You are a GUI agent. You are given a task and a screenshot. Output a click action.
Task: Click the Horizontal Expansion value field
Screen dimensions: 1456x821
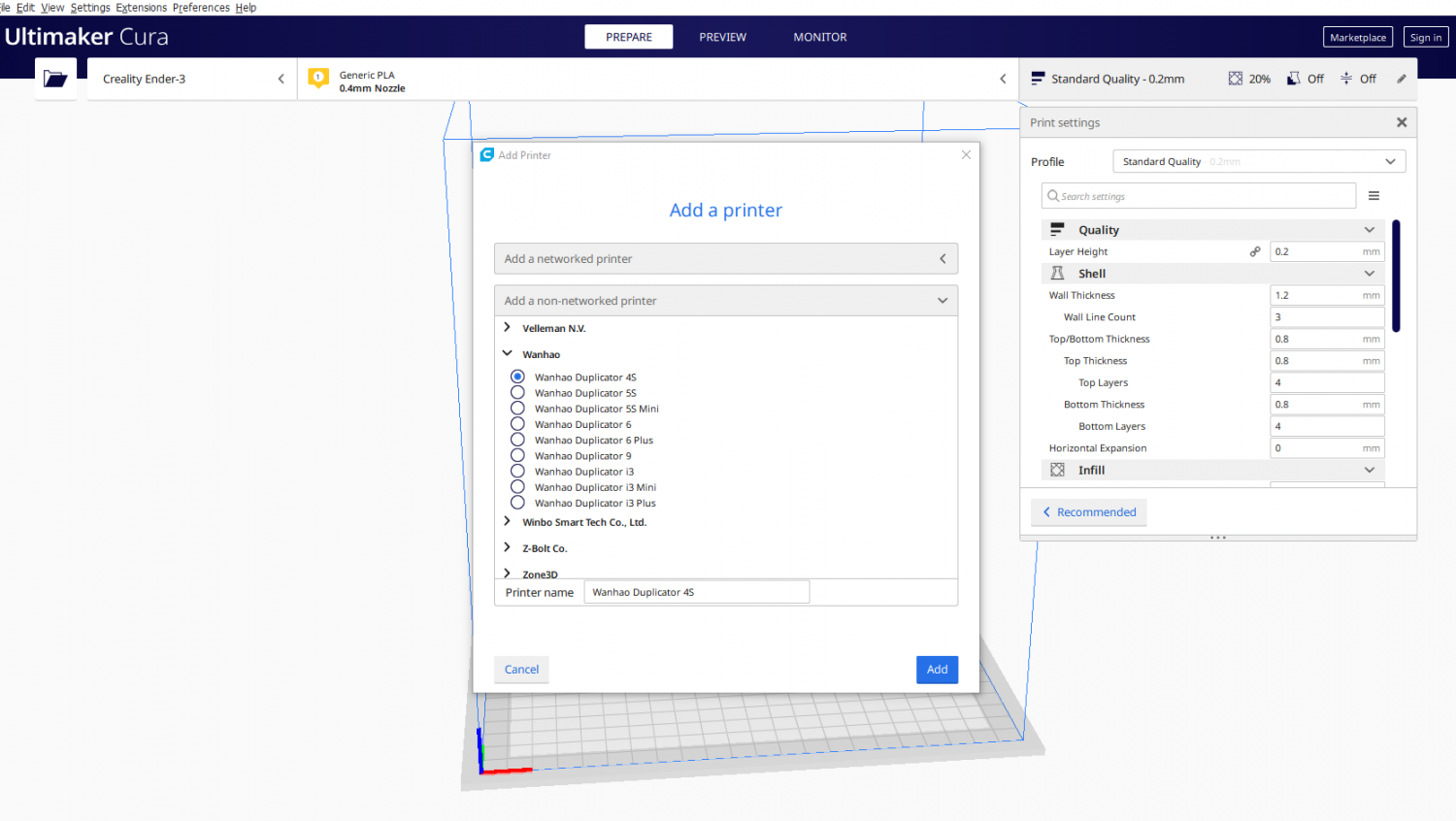pos(1327,448)
